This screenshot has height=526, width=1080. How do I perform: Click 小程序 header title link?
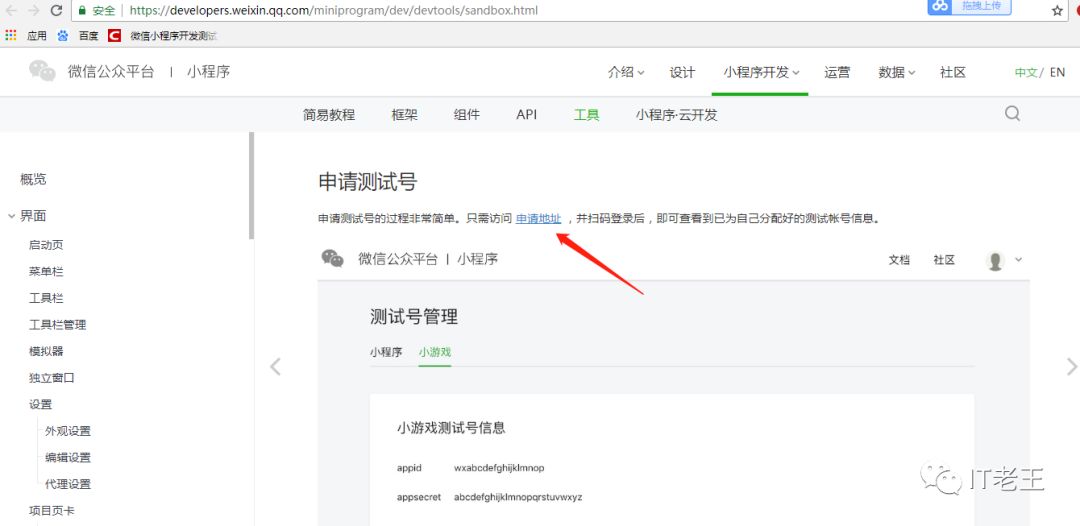pyautogui.click(x=208, y=72)
